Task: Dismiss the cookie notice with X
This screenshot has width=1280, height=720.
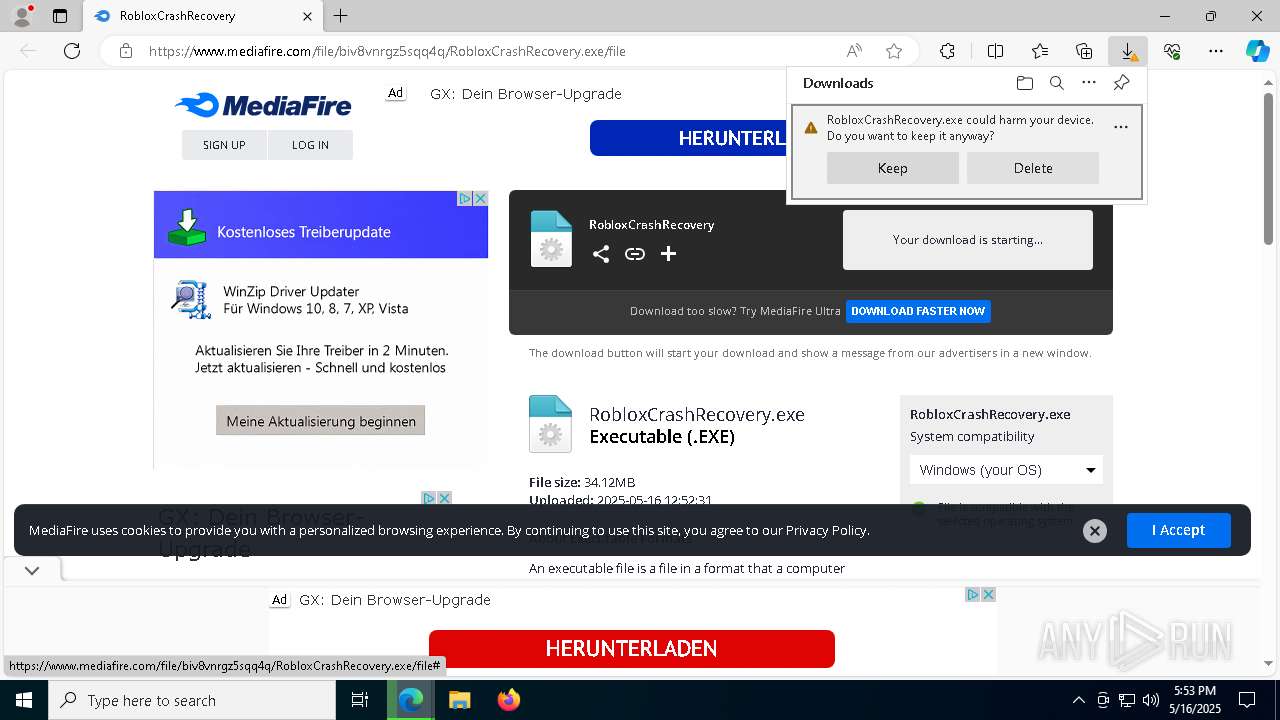Action: point(1095,531)
